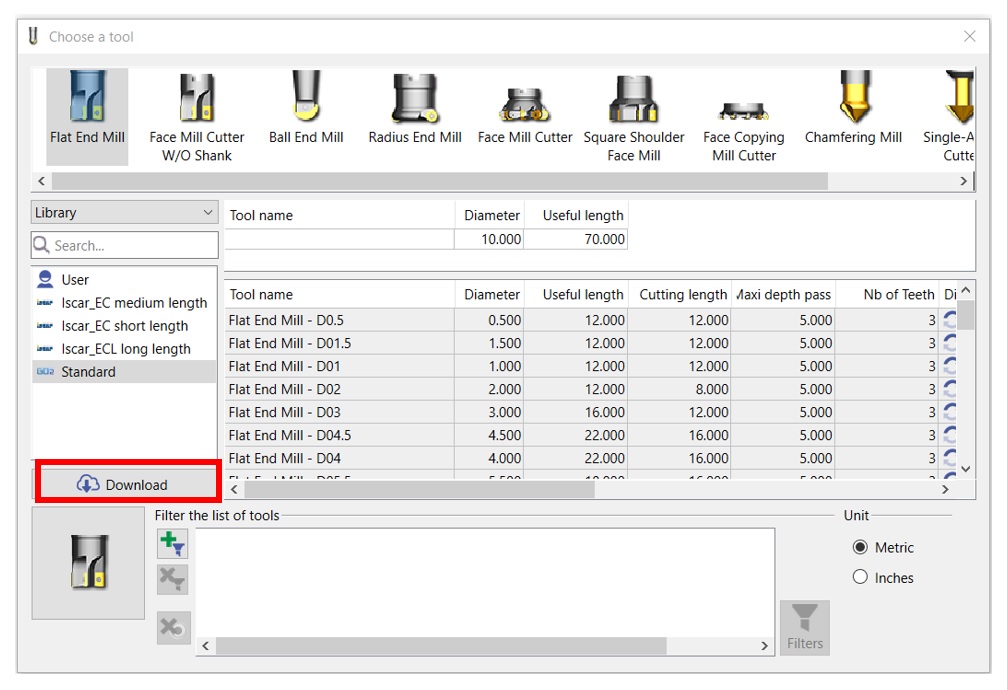Select the Face Copying Mill Cutter icon
This screenshot has height=690, width=1007.
pos(744,116)
